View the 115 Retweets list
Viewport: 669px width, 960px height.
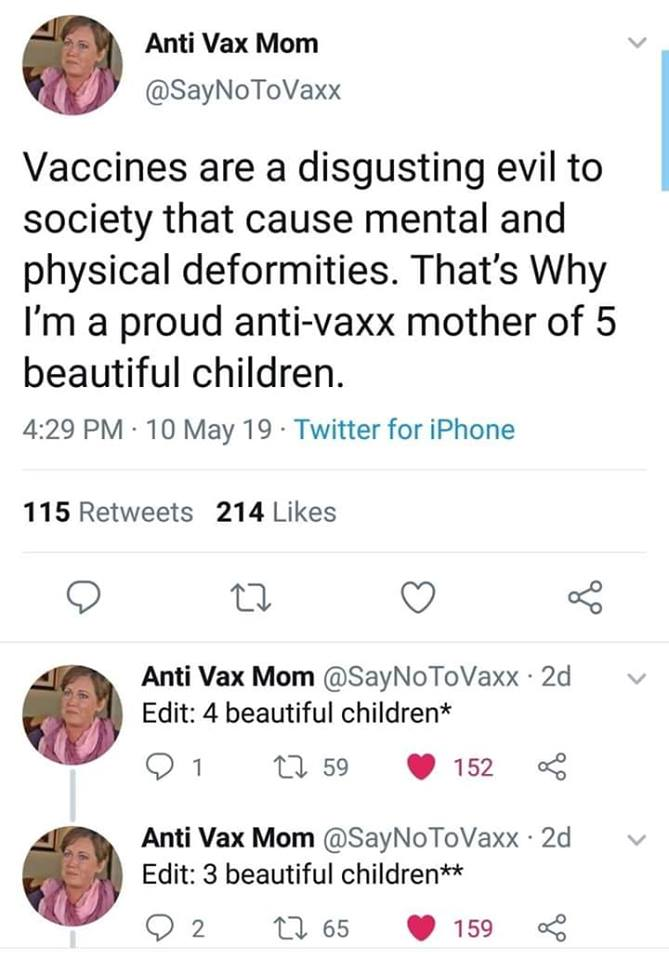coord(108,512)
